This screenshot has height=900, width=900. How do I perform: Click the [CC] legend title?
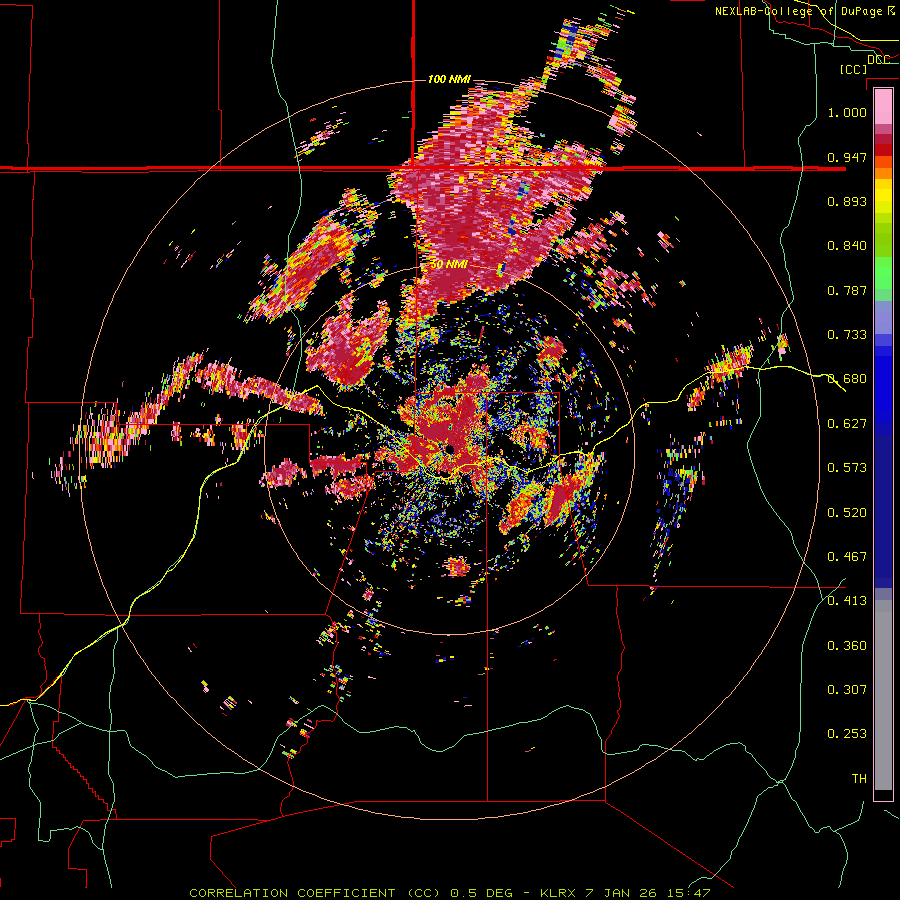(x=853, y=69)
